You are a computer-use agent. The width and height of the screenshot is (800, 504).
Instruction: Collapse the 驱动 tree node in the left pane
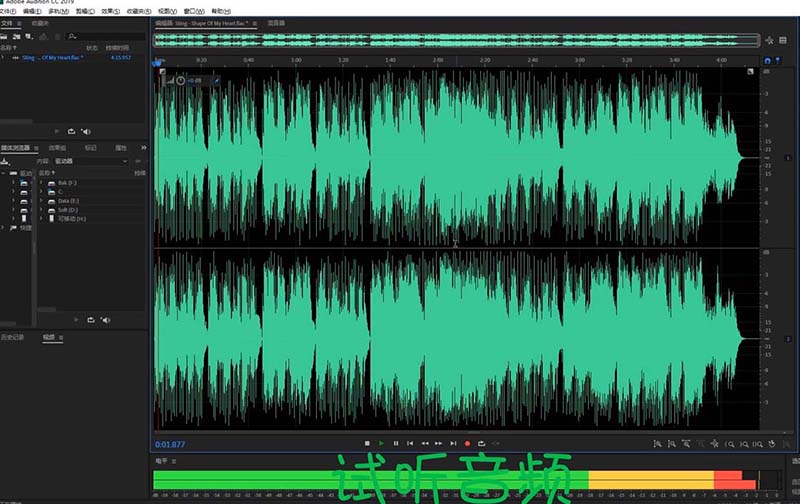[x=4, y=173]
